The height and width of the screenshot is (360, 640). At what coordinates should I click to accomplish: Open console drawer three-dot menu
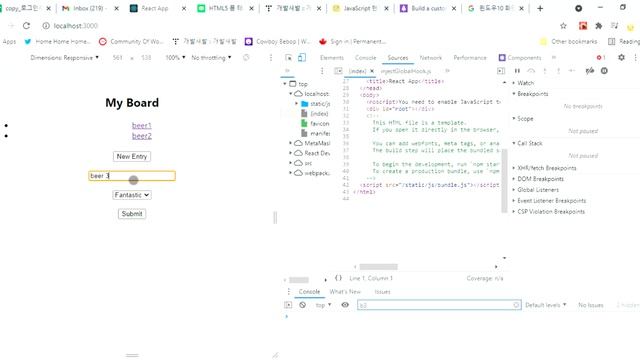289,291
